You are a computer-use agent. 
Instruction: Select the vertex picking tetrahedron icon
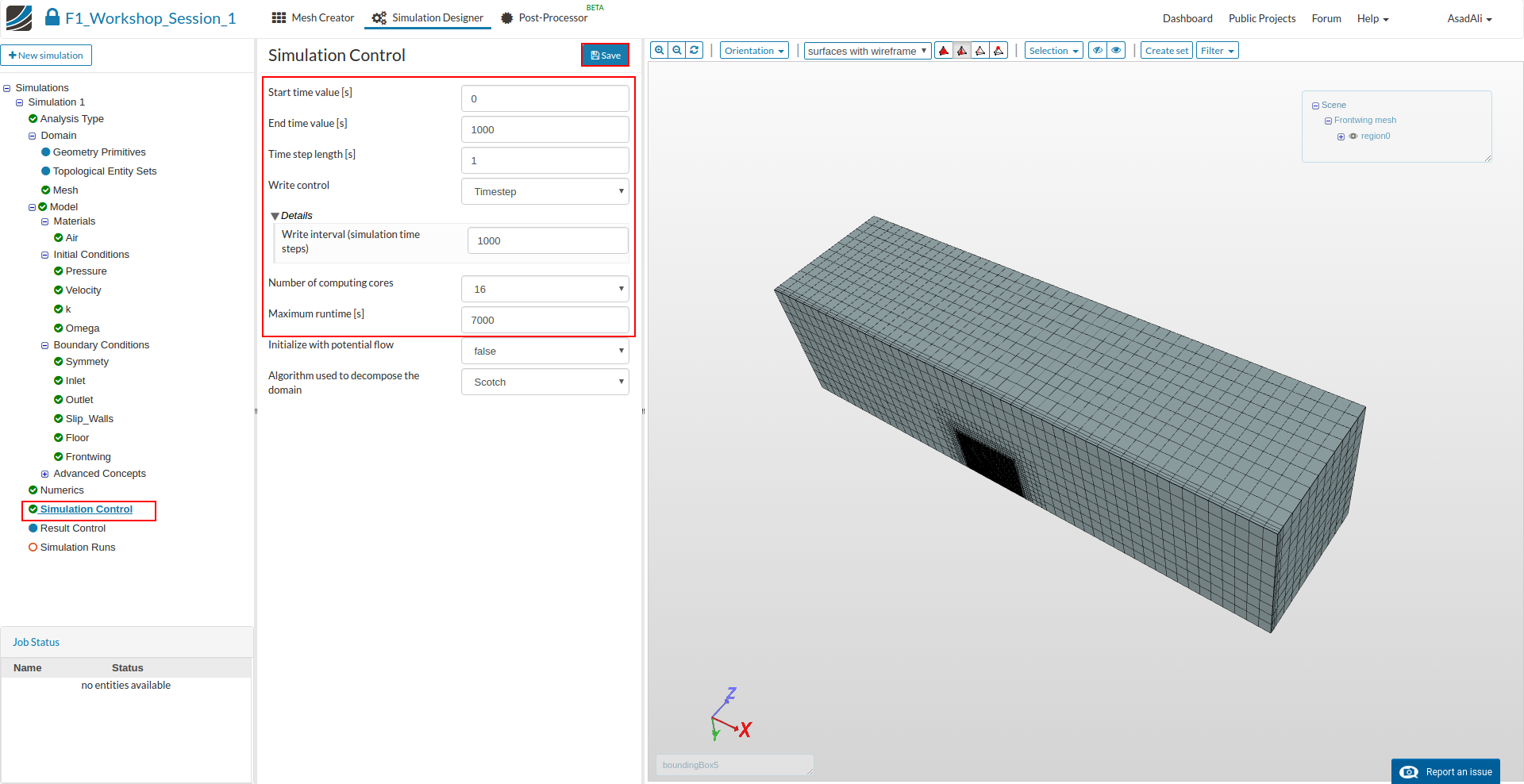[x=999, y=51]
